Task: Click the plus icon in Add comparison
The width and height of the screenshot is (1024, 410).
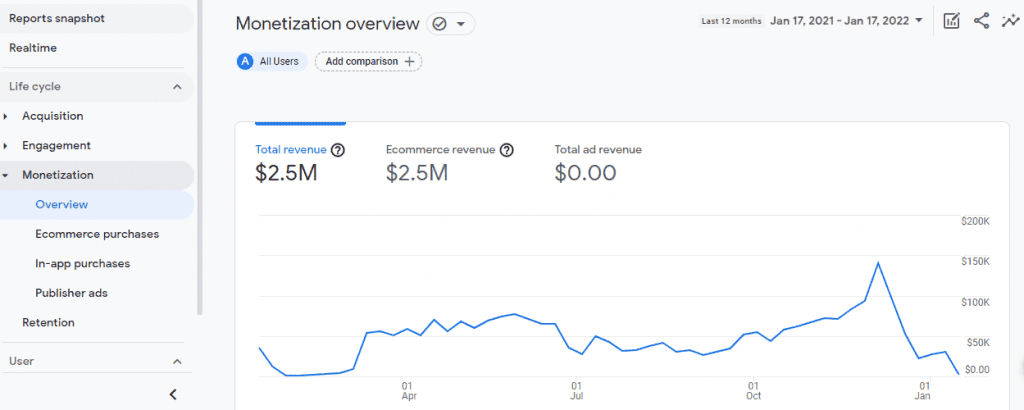Action: [410, 61]
